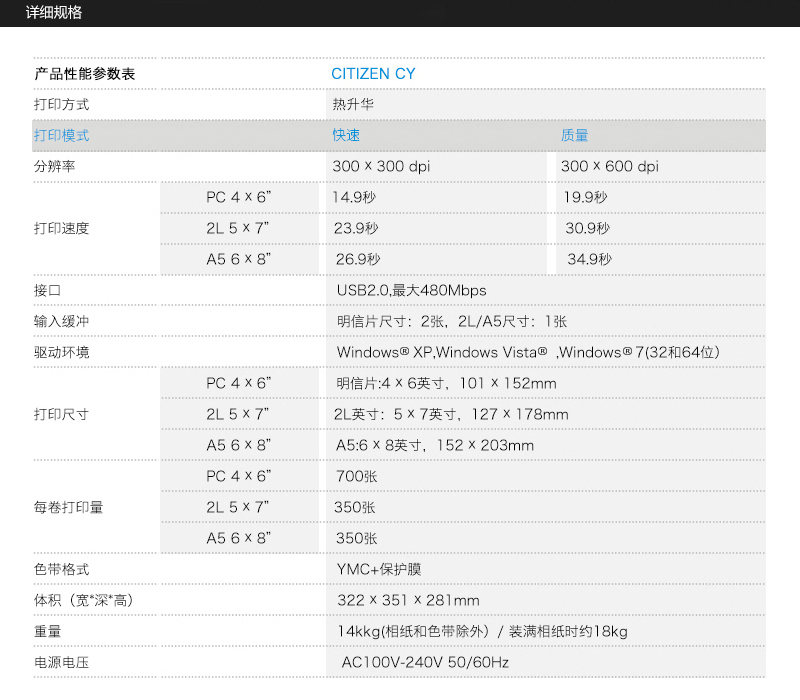Viewport: 800px width, 700px height.
Task: Click the "USB2.0,最大480Mbps" value
Action: (412, 290)
